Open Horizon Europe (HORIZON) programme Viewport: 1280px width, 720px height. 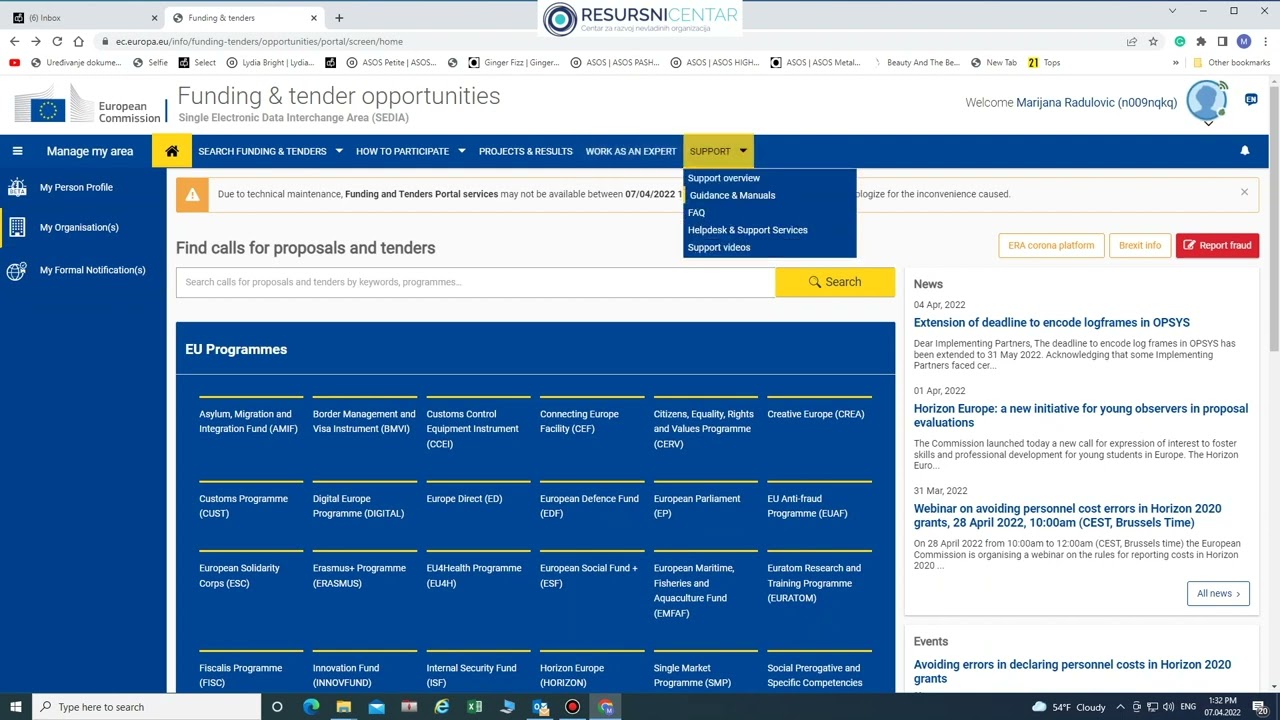[x=572, y=675]
